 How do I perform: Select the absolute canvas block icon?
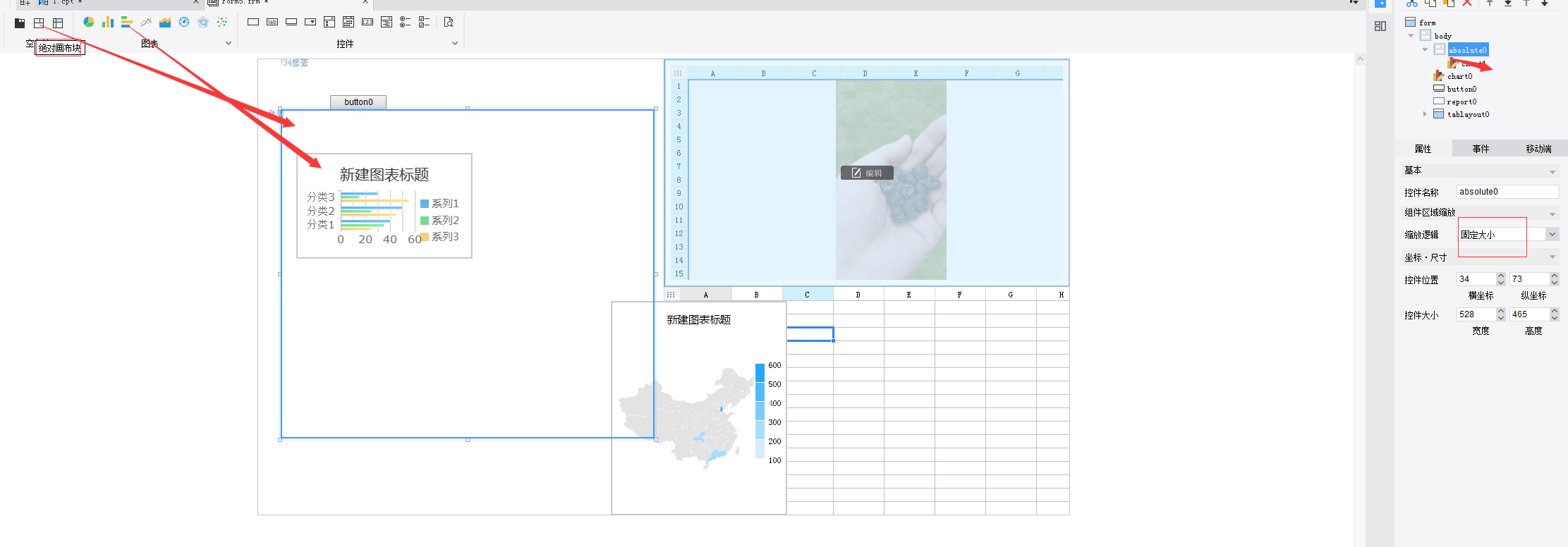click(x=39, y=23)
